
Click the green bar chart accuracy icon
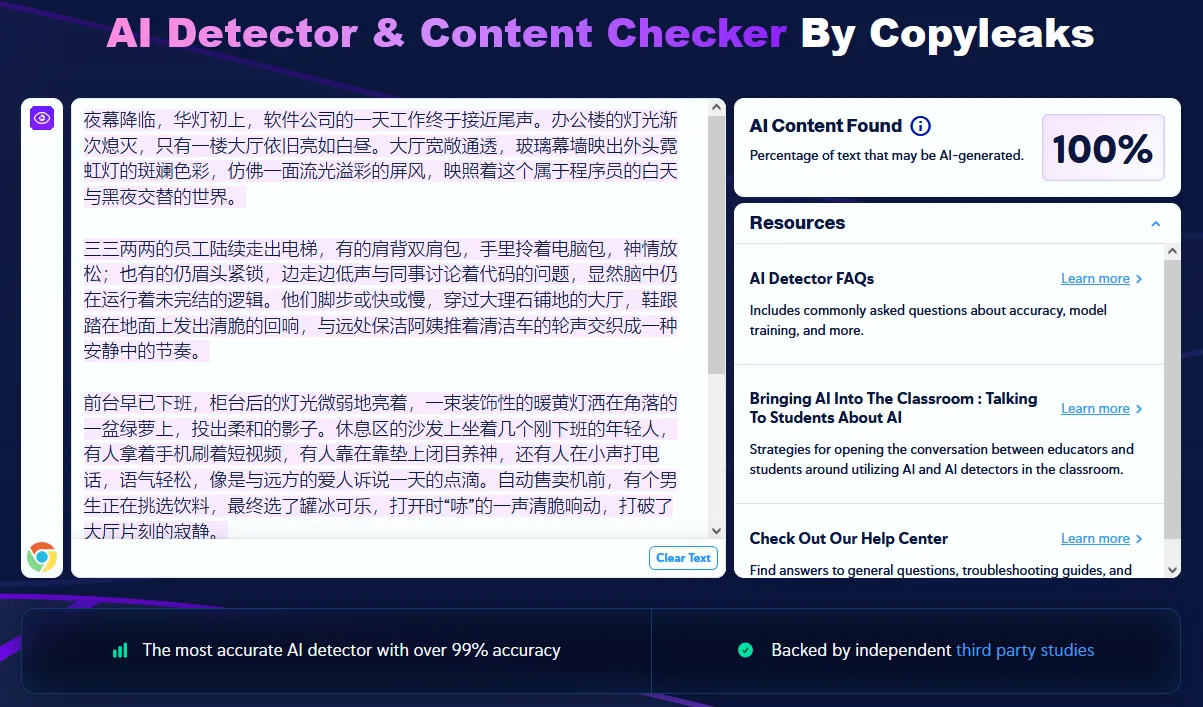[x=120, y=650]
